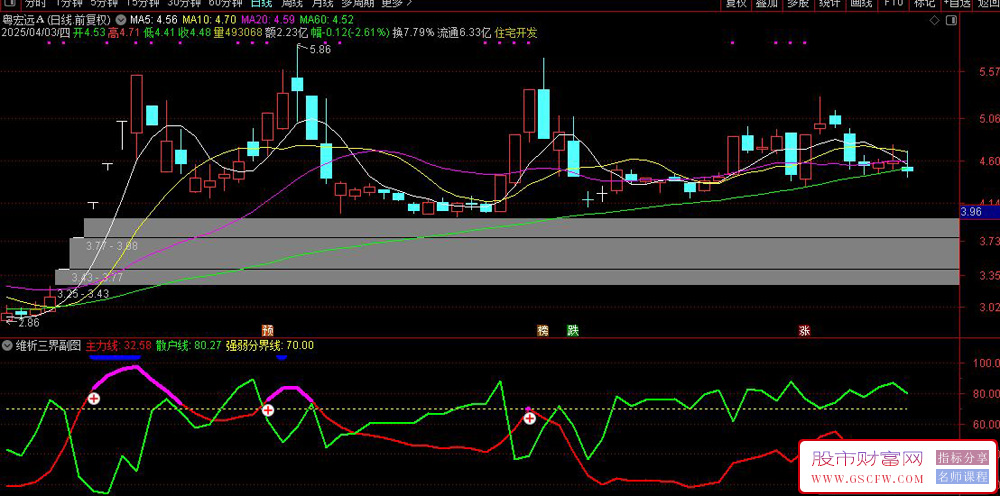Click the 预 event marker below chart
This screenshot has height=496, width=1000.
[x=267, y=330]
